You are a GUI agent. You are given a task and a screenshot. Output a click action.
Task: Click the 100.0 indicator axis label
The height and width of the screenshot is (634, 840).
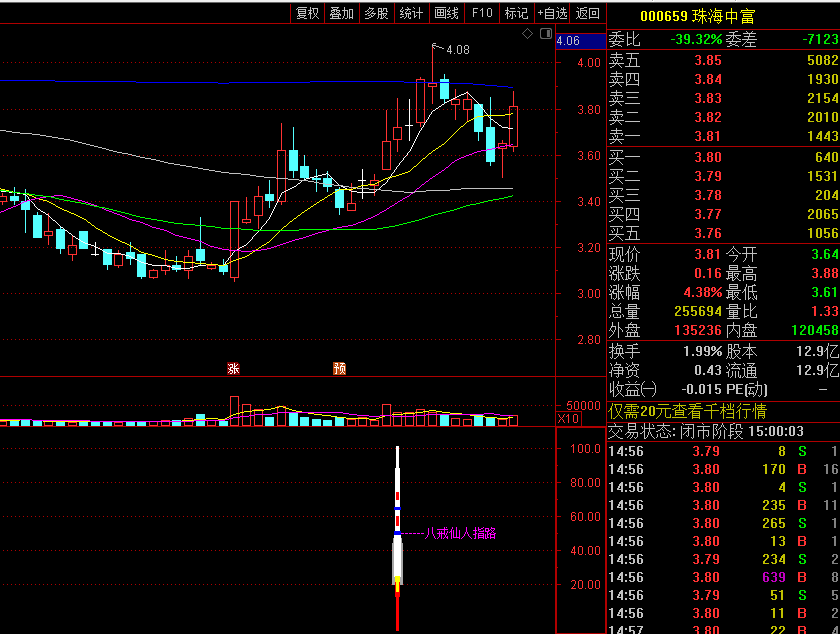pyautogui.click(x=585, y=449)
